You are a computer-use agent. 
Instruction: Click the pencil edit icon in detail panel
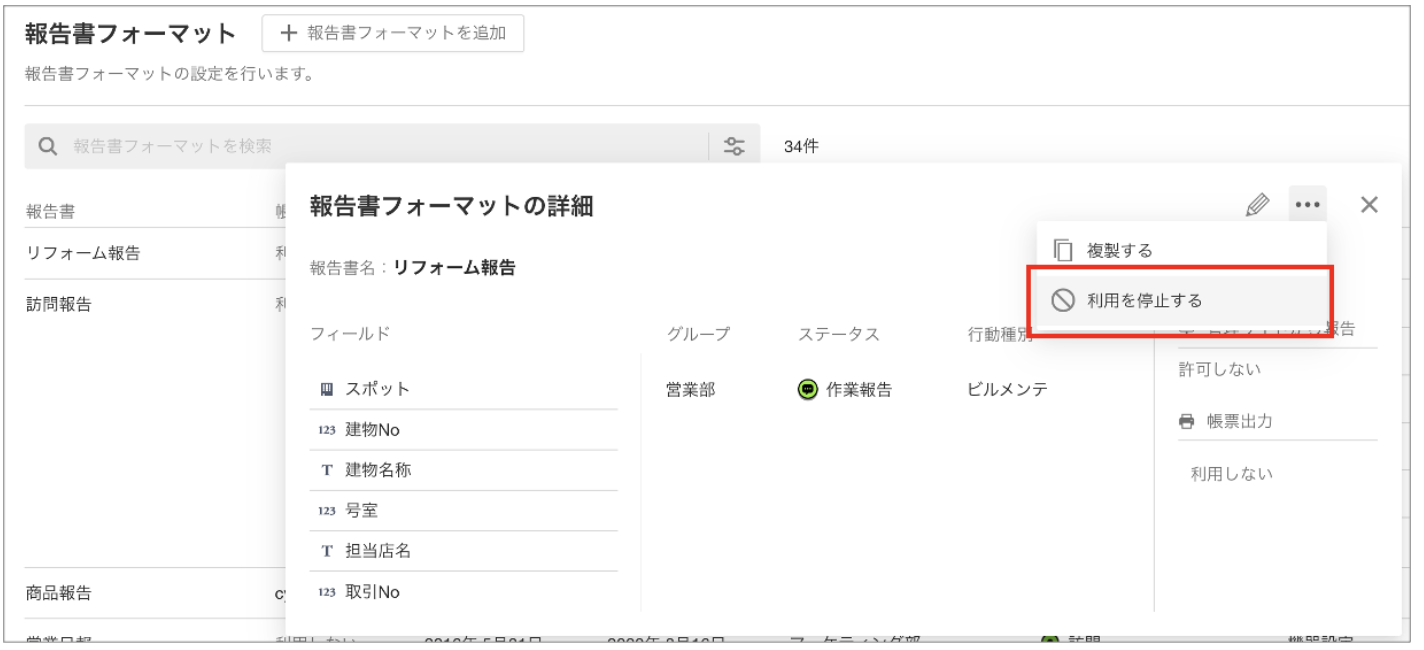1256,206
